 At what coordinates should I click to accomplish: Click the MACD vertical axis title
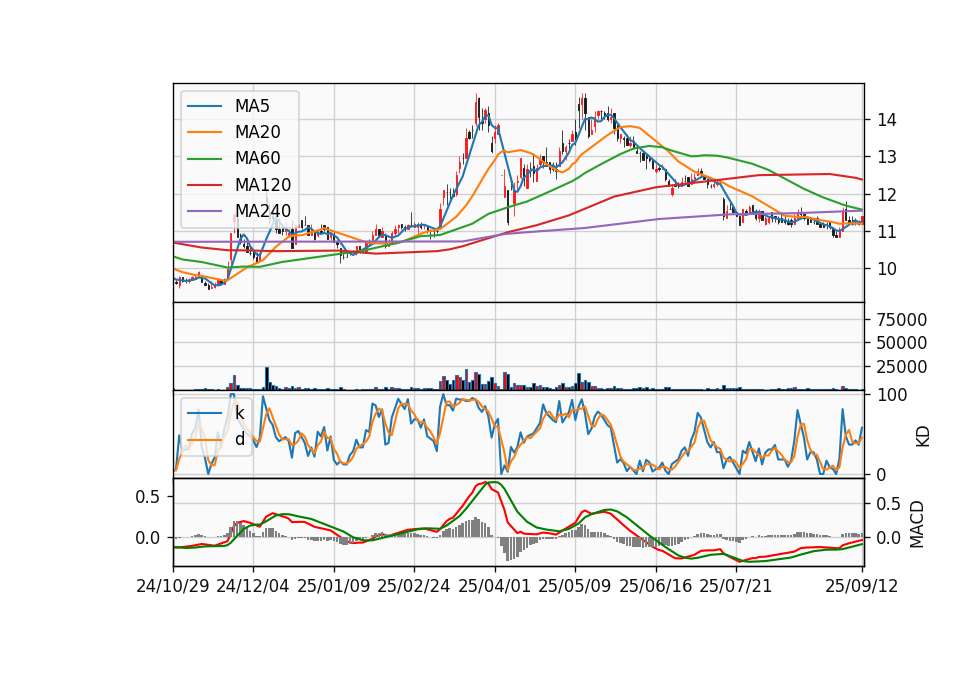click(x=917, y=524)
